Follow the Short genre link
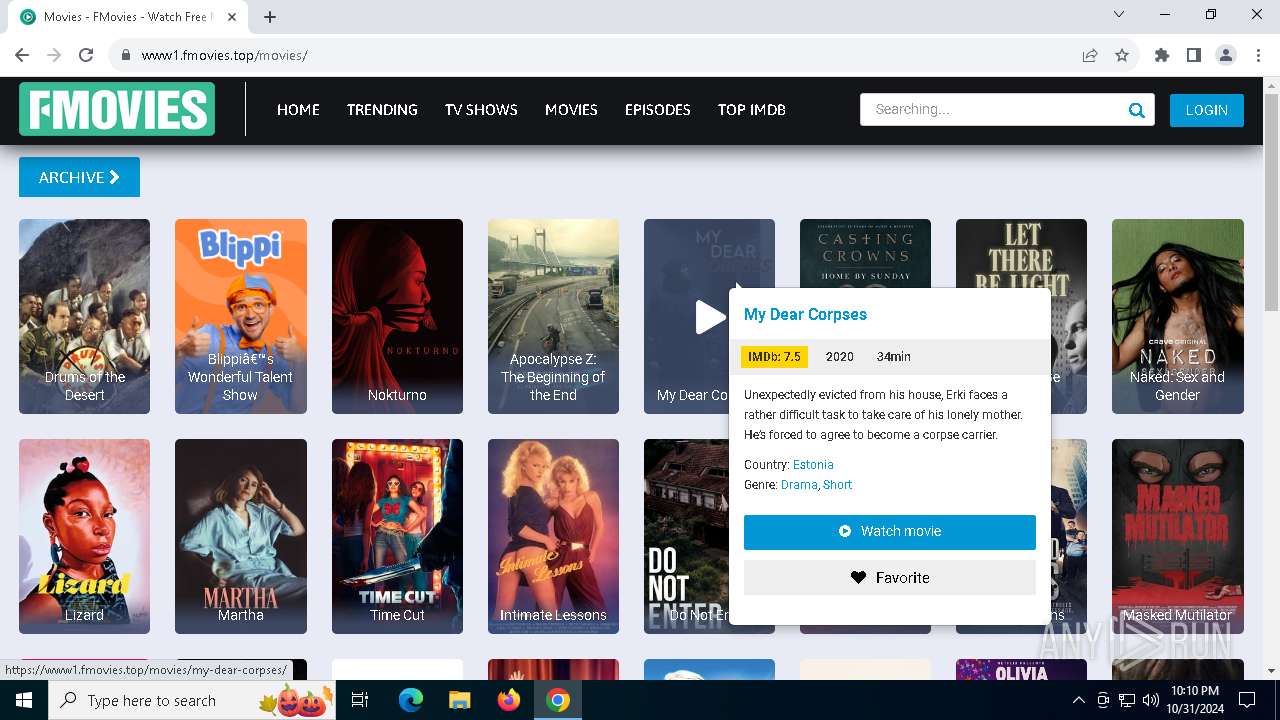 click(x=837, y=485)
